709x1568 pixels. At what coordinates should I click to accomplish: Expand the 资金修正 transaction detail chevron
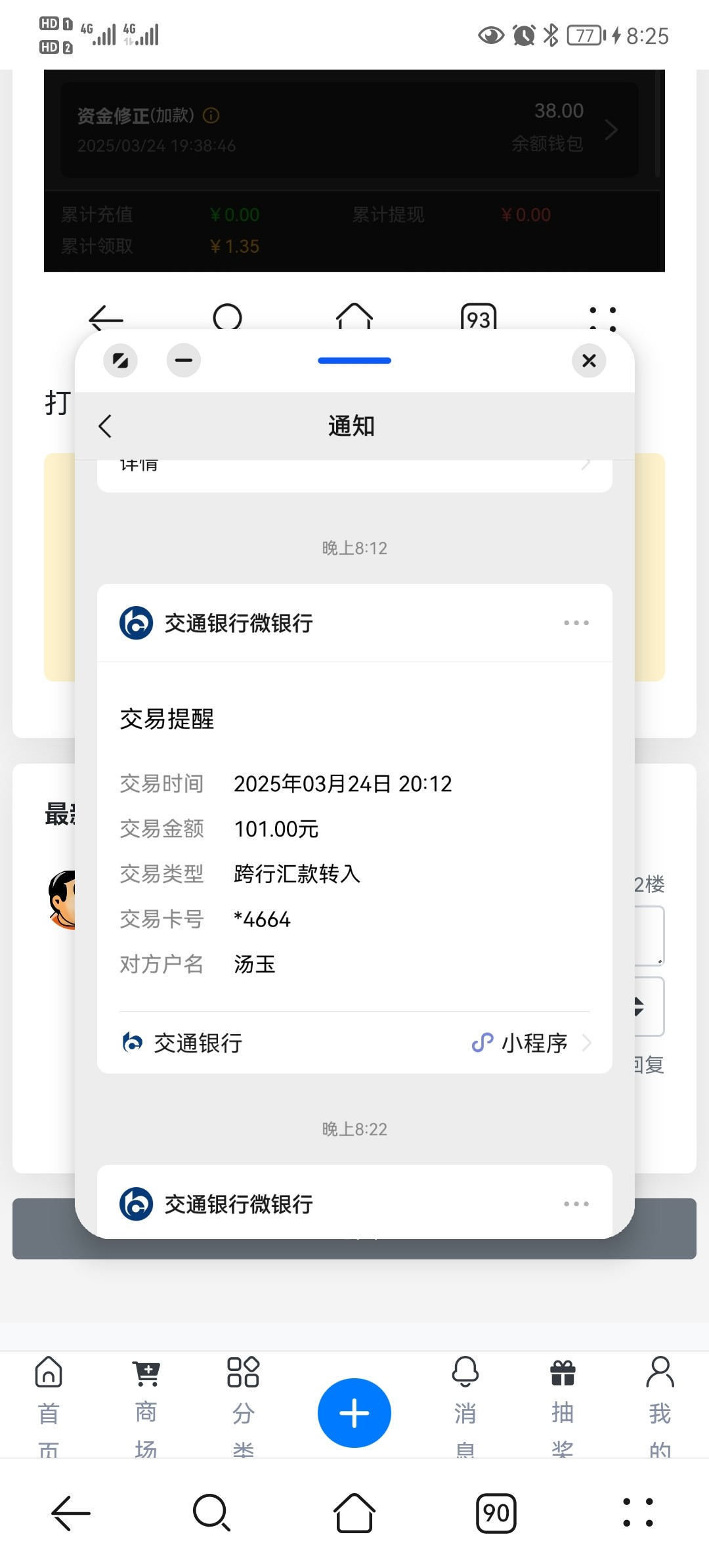point(611,129)
